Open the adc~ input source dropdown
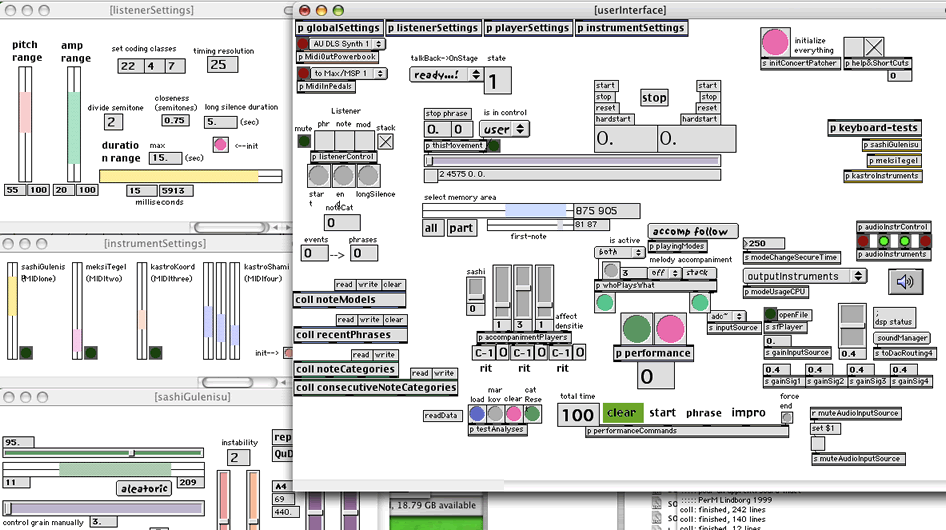The width and height of the screenshot is (946, 530). point(726,316)
